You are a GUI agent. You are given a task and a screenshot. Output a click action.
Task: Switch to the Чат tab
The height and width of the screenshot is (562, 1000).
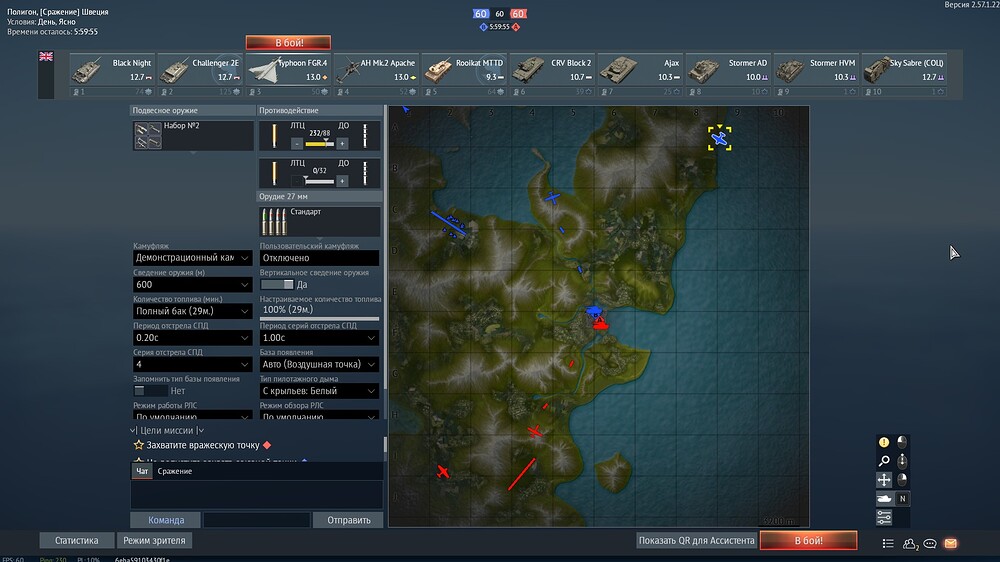[142, 471]
